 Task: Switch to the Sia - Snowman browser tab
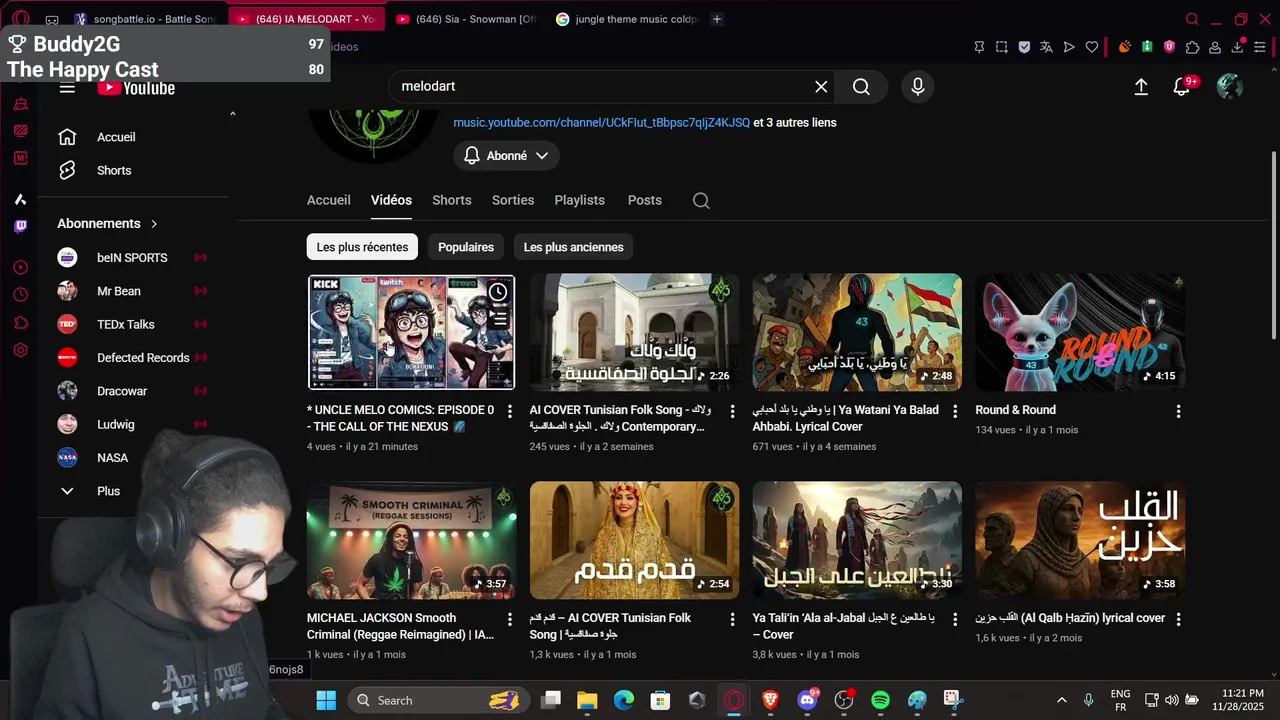466,19
